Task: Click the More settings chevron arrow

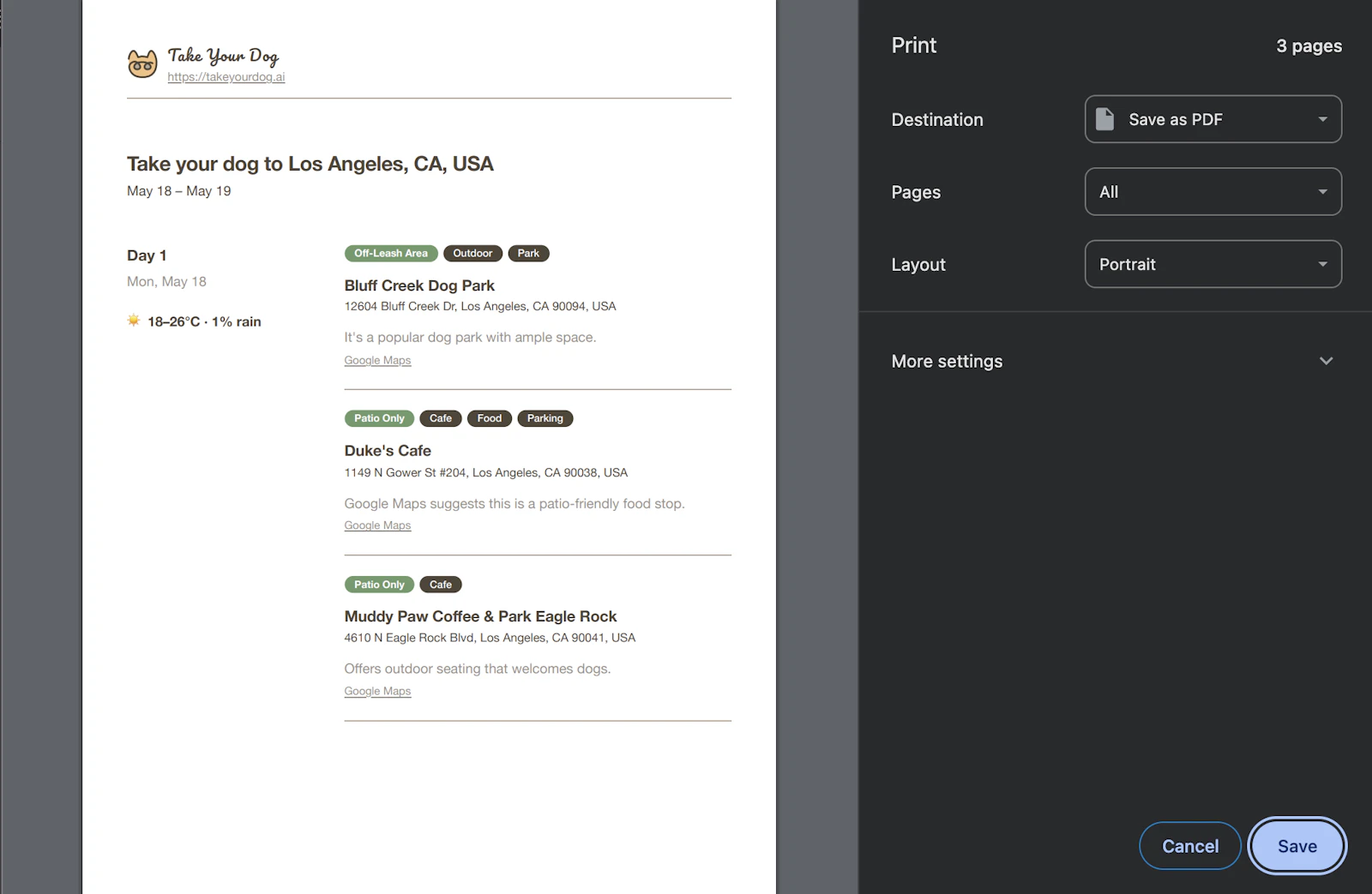Action: point(1326,361)
